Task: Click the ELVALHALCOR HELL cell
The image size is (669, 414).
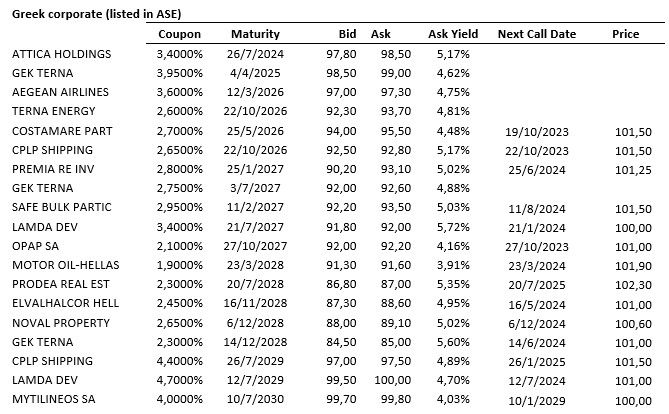Action: (65, 303)
